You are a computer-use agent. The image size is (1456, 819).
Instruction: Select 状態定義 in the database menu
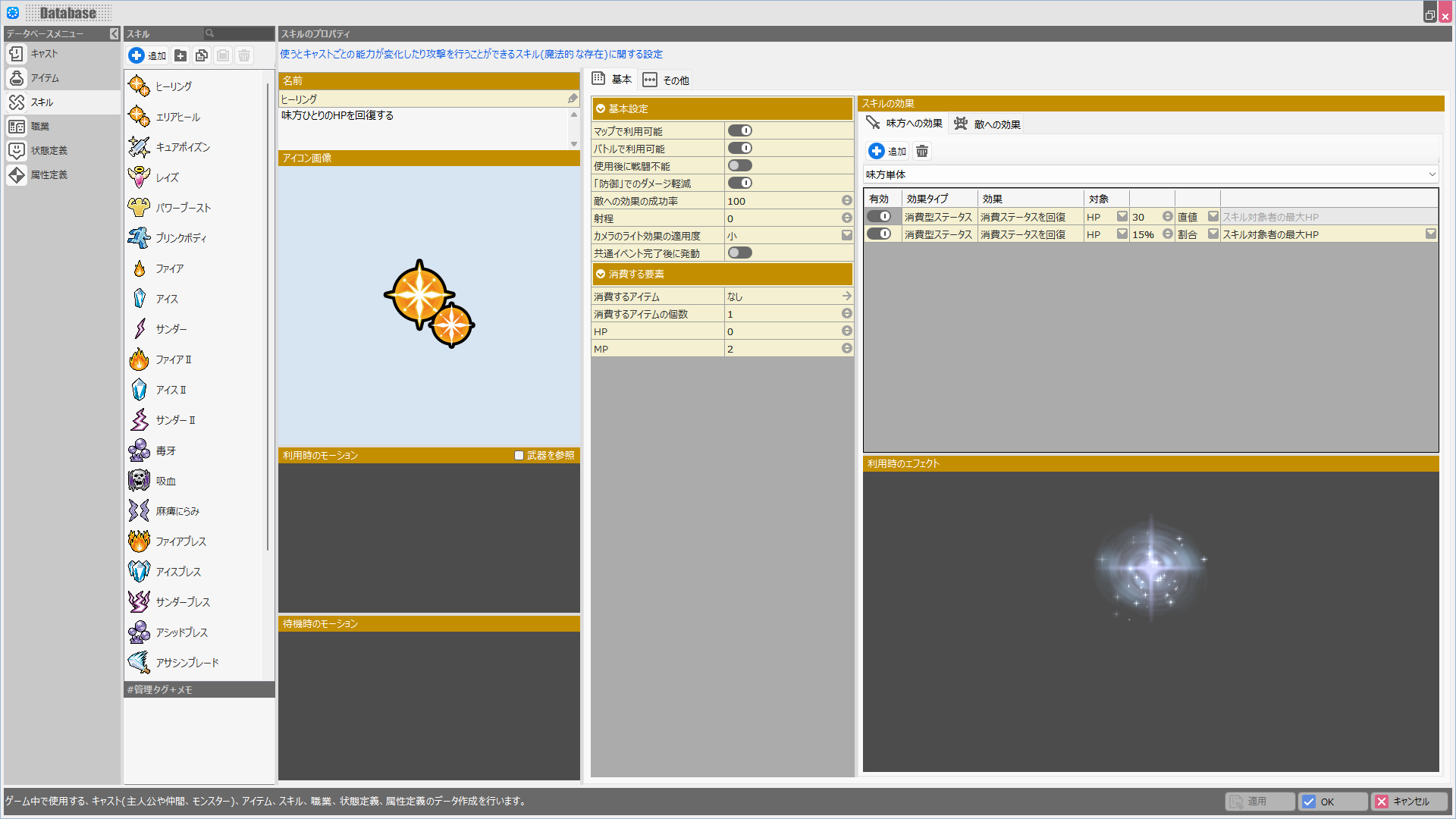tap(48, 151)
